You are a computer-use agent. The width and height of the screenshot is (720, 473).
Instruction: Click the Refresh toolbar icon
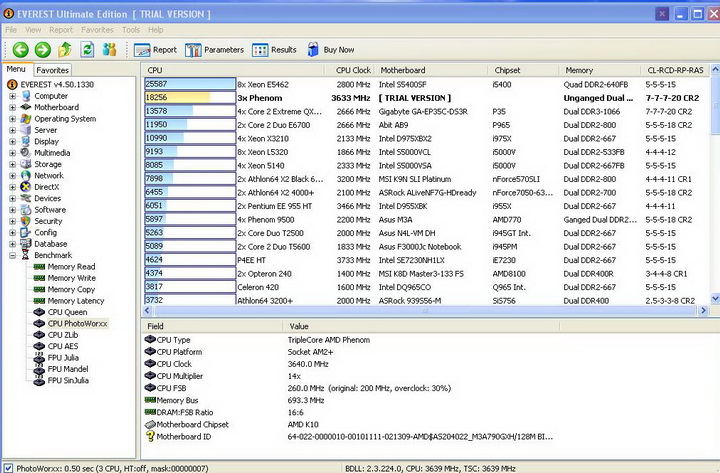click(87, 50)
